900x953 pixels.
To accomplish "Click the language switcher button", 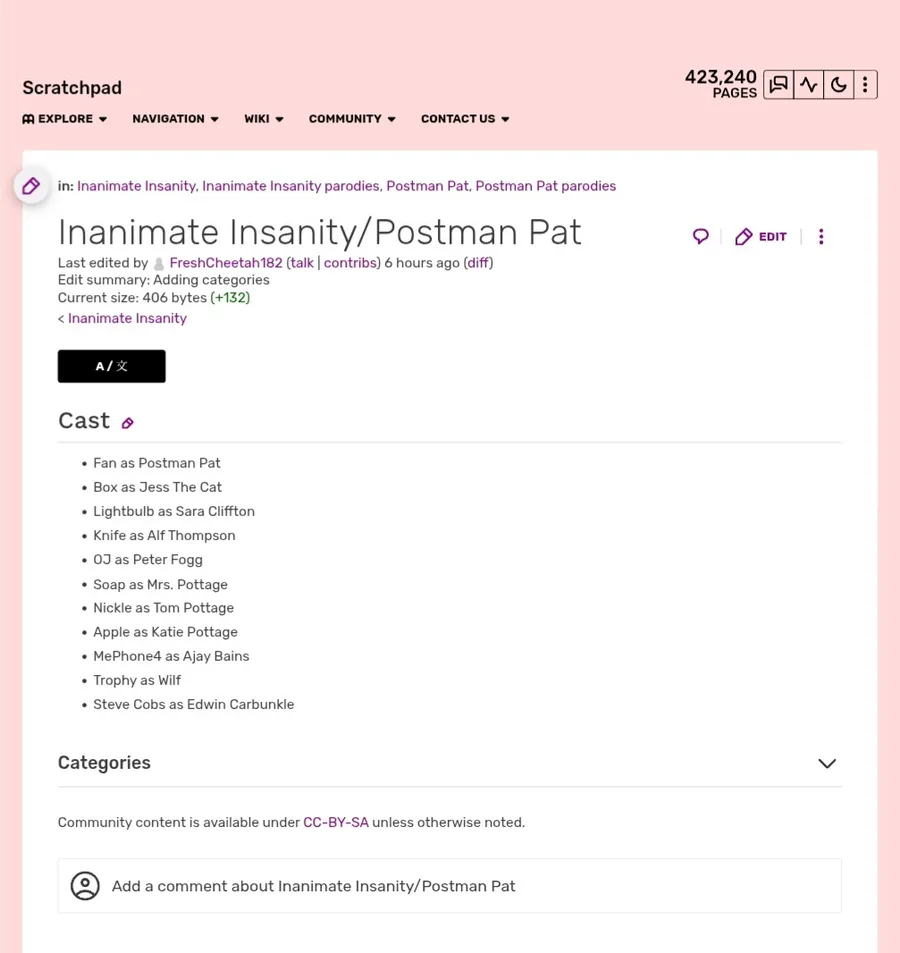I will [111, 366].
